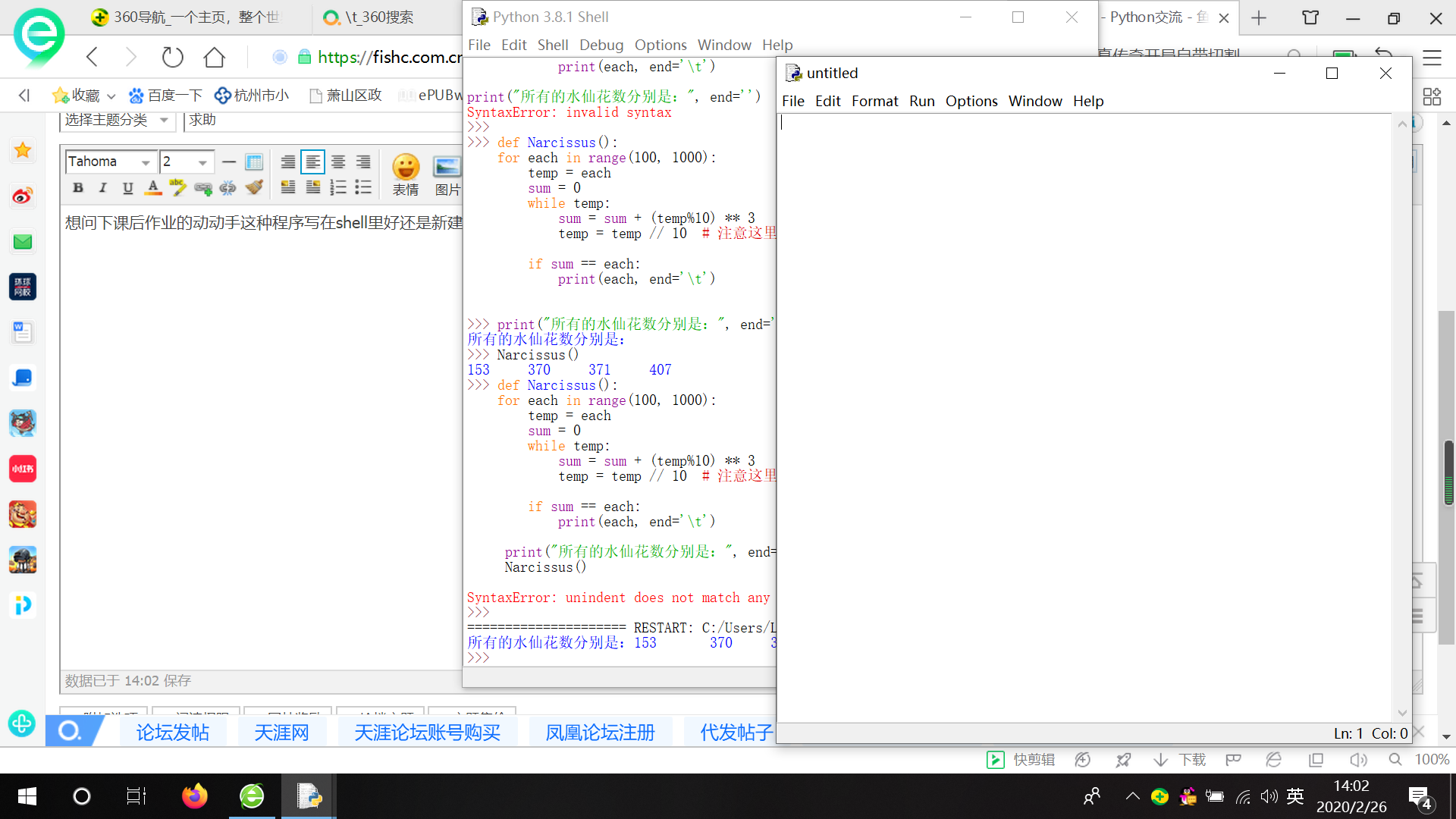Click the 百度一下 bookmark
The width and height of the screenshot is (1456, 819).
click(x=166, y=96)
